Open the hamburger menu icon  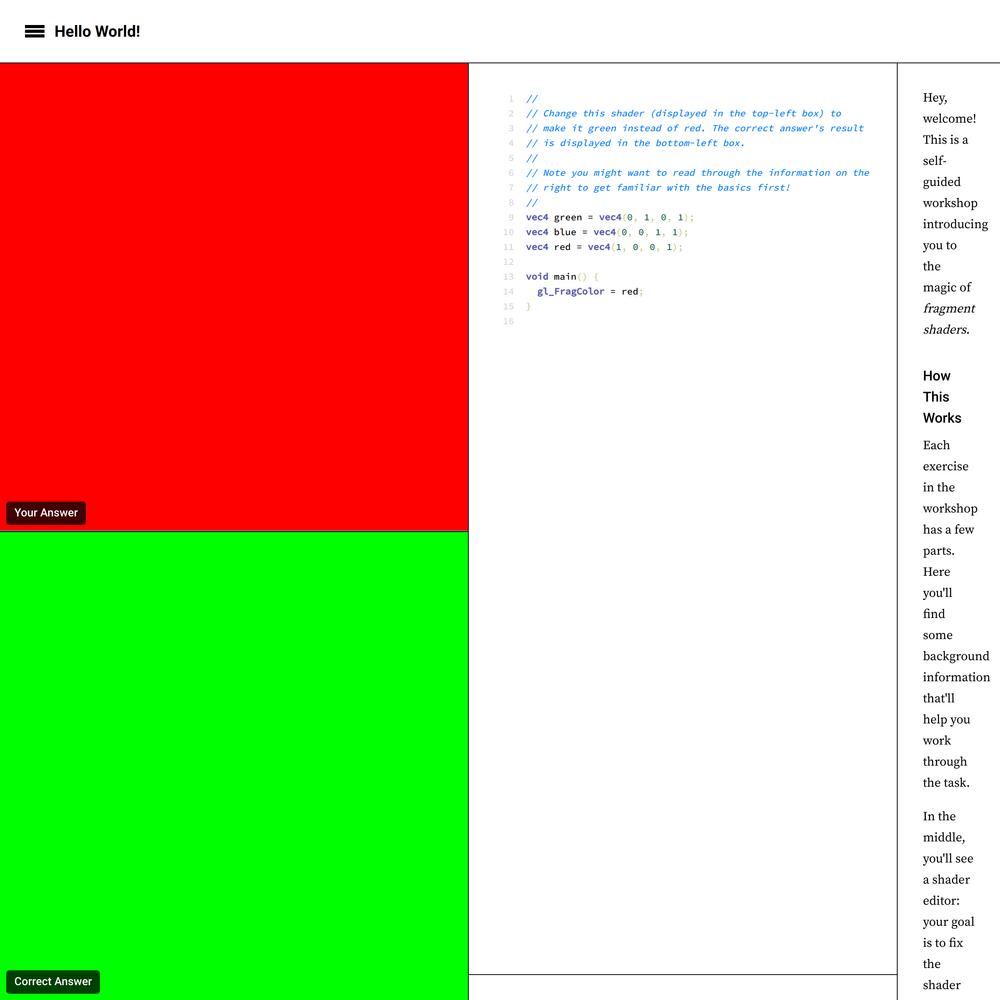point(34,31)
